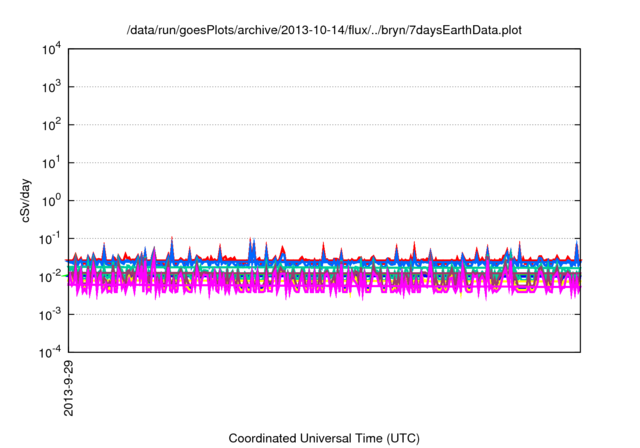640x448 pixels.
Task: Click the 10^3 y-axis tick label
Action: pyautogui.click(x=51, y=87)
